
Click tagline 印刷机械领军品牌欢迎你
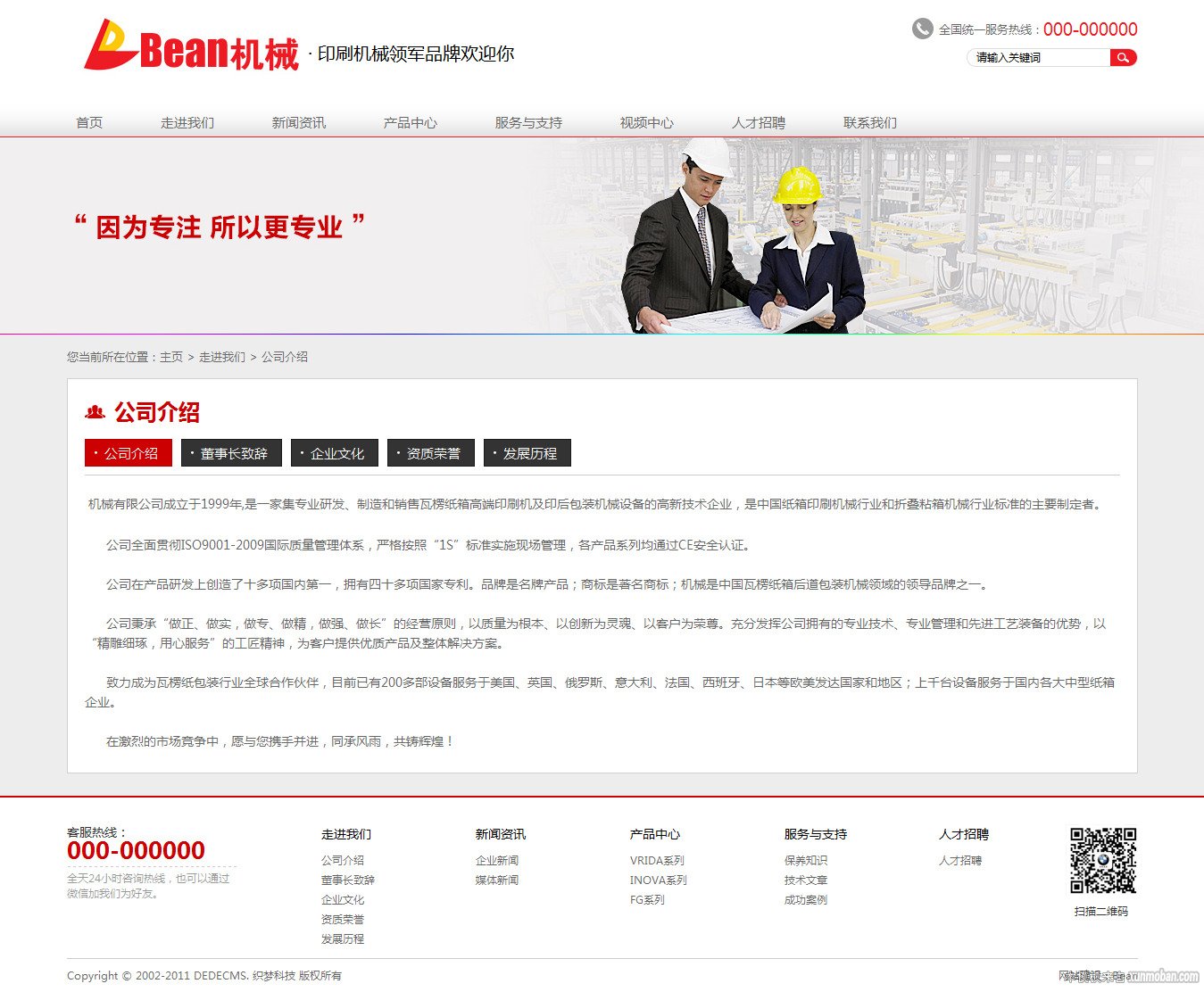(416, 54)
